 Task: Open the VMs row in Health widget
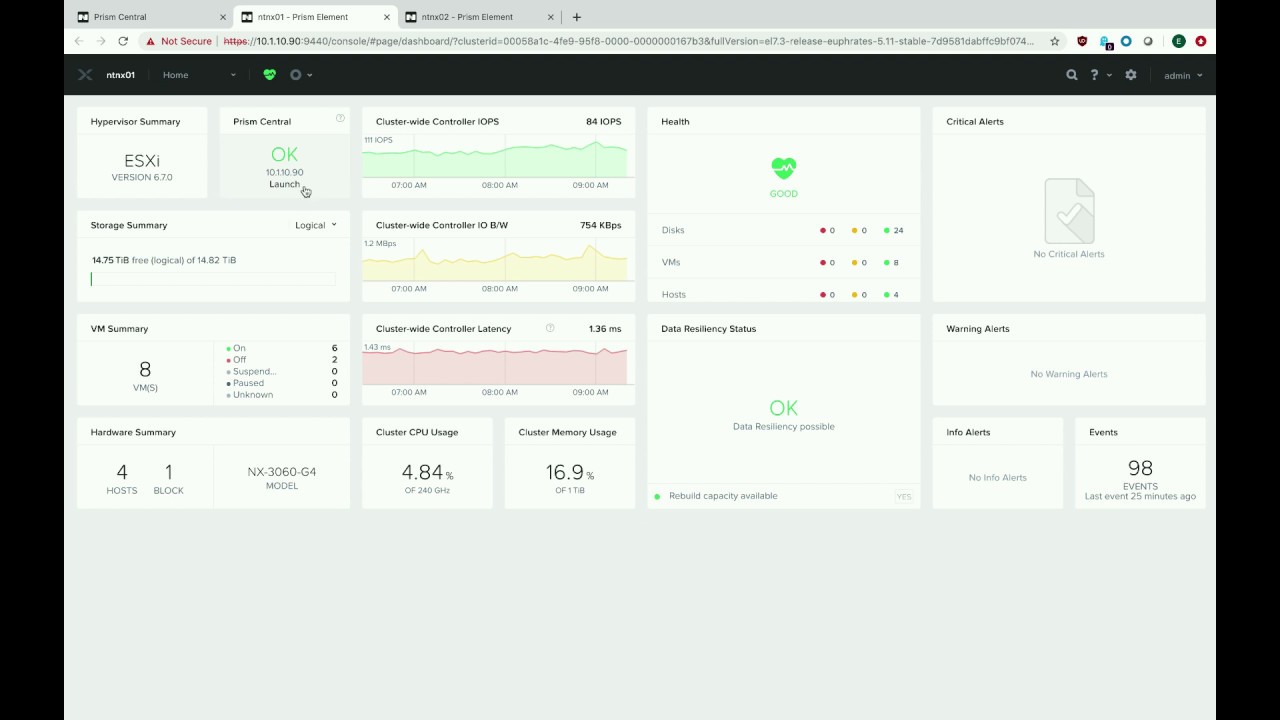click(x=784, y=262)
